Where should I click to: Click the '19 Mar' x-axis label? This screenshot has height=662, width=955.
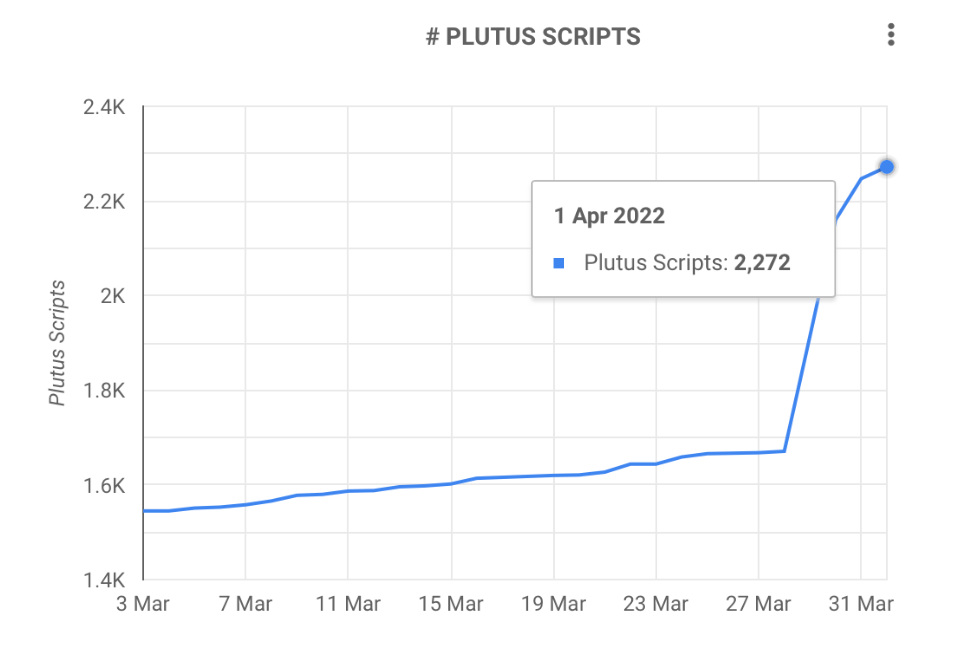[553, 604]
